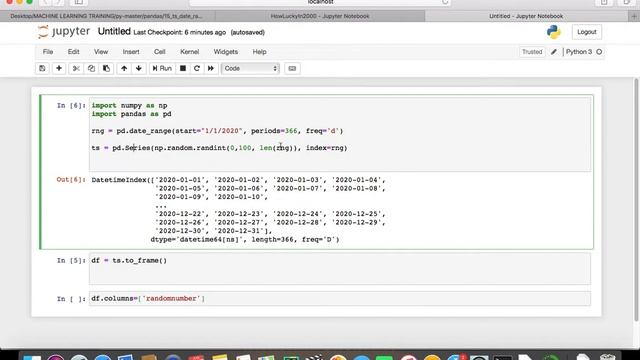Open the View menu
This screenshot has width=640, height=360.
coord(101,52)
